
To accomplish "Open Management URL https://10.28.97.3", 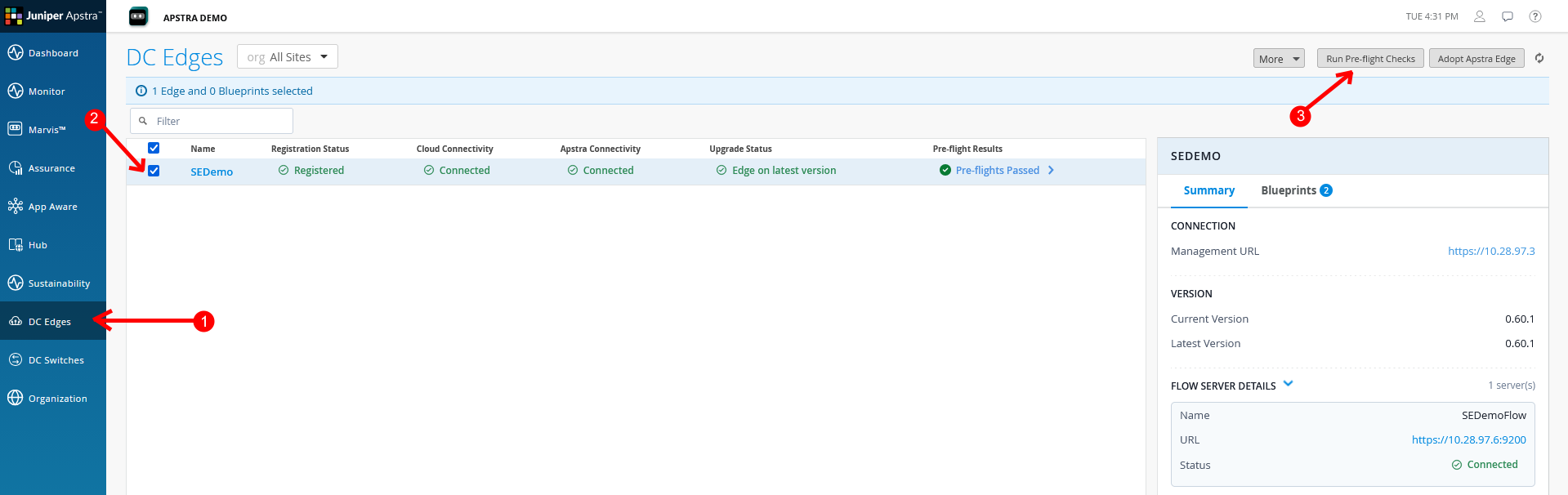I will click(1491, 251).
